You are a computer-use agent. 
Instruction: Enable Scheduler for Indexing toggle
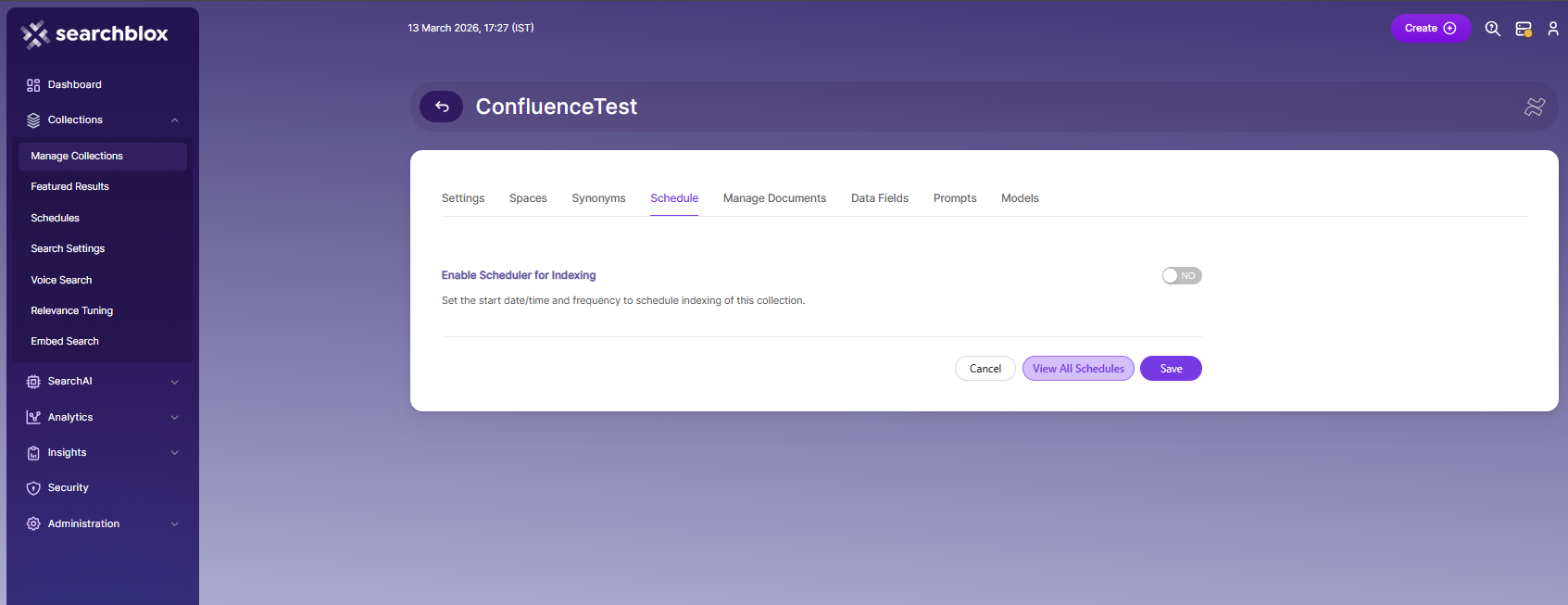1182,276
